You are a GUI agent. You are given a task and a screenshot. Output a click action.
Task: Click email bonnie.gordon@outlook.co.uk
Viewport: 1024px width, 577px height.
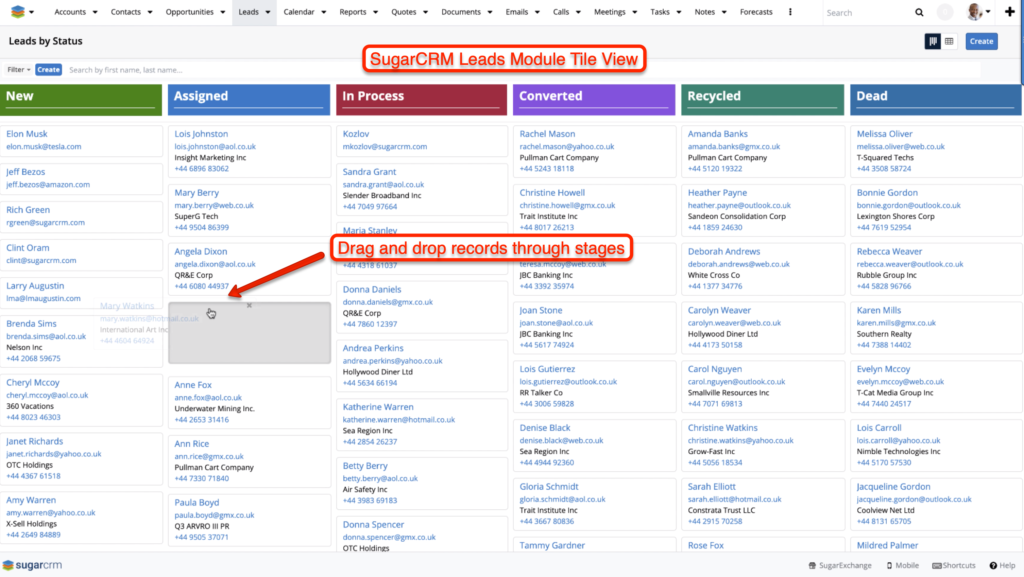point(908,206)
